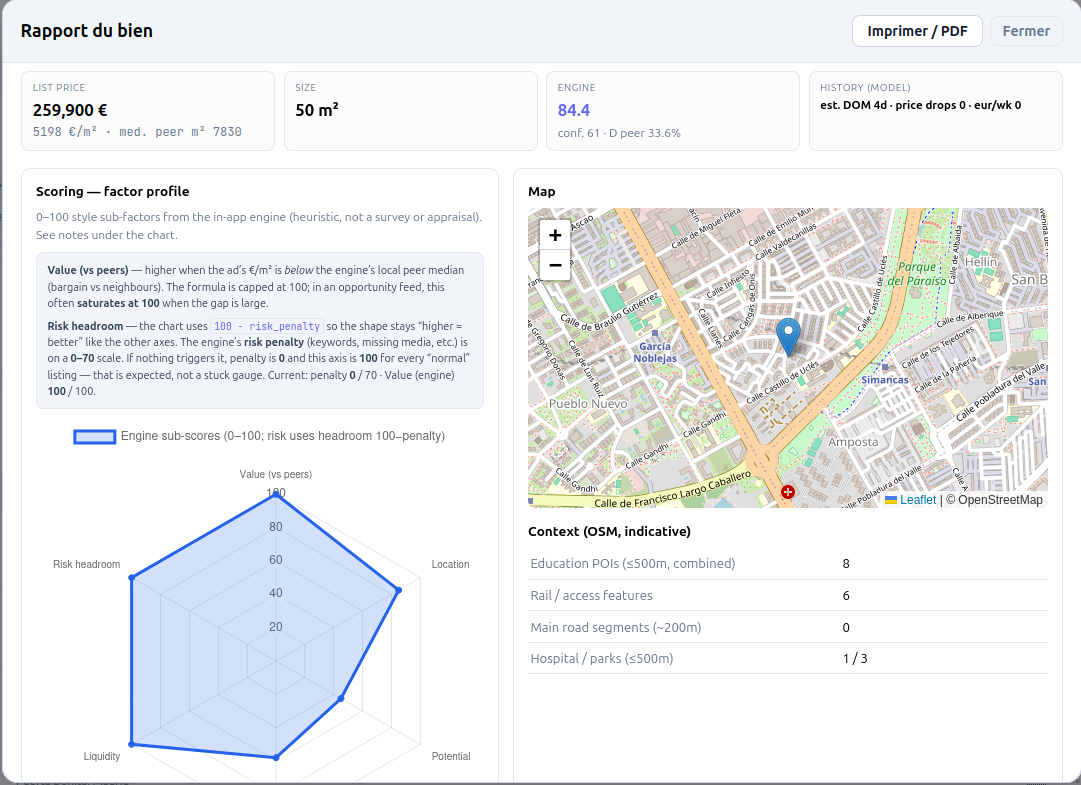Click the Pueblo Nuevo map label
Image resolution: width=1081 pixels, height=785 pixels.
pos(588,403)
